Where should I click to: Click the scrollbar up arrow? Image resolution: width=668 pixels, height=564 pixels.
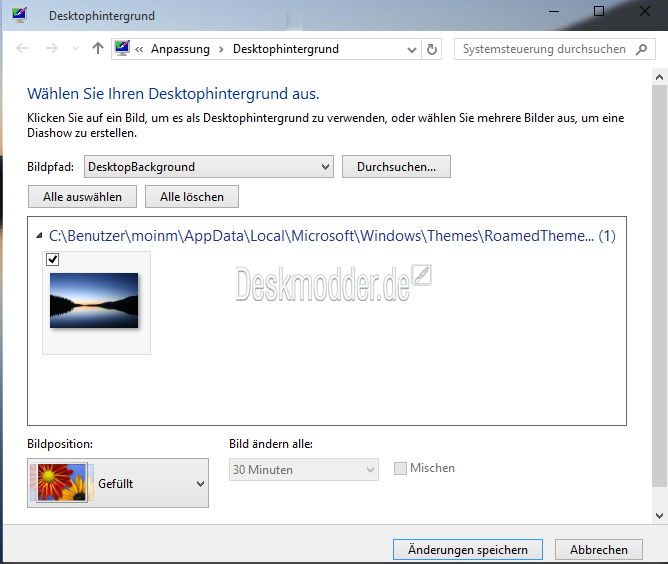[659, 77]
